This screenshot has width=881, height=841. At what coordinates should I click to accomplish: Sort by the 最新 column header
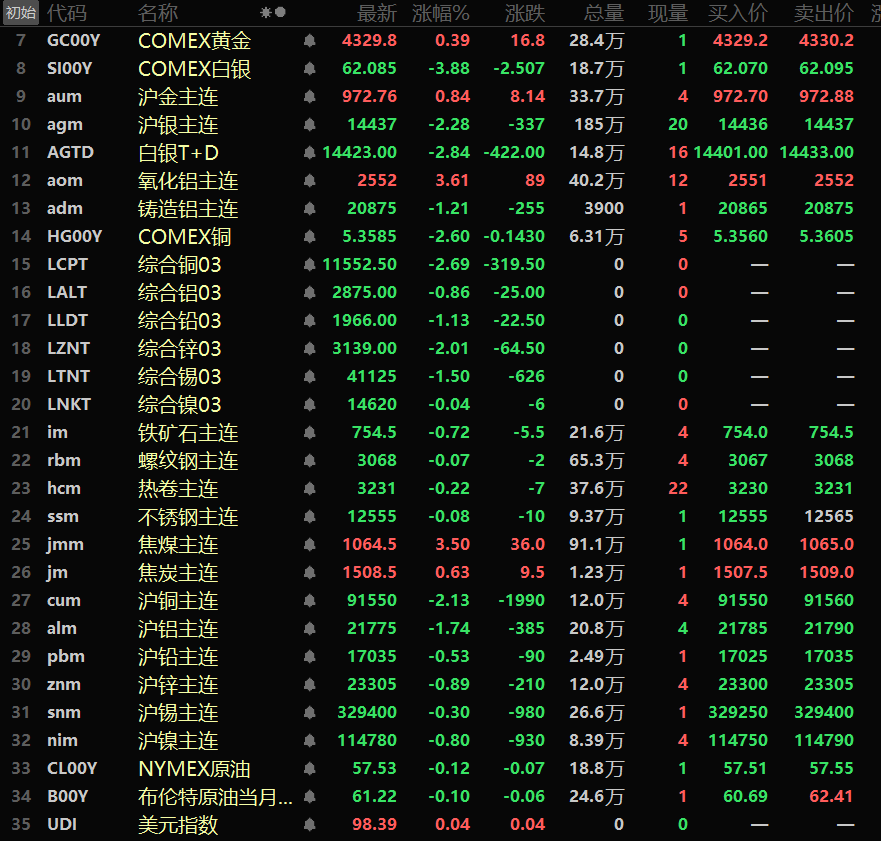coord(377,13)
